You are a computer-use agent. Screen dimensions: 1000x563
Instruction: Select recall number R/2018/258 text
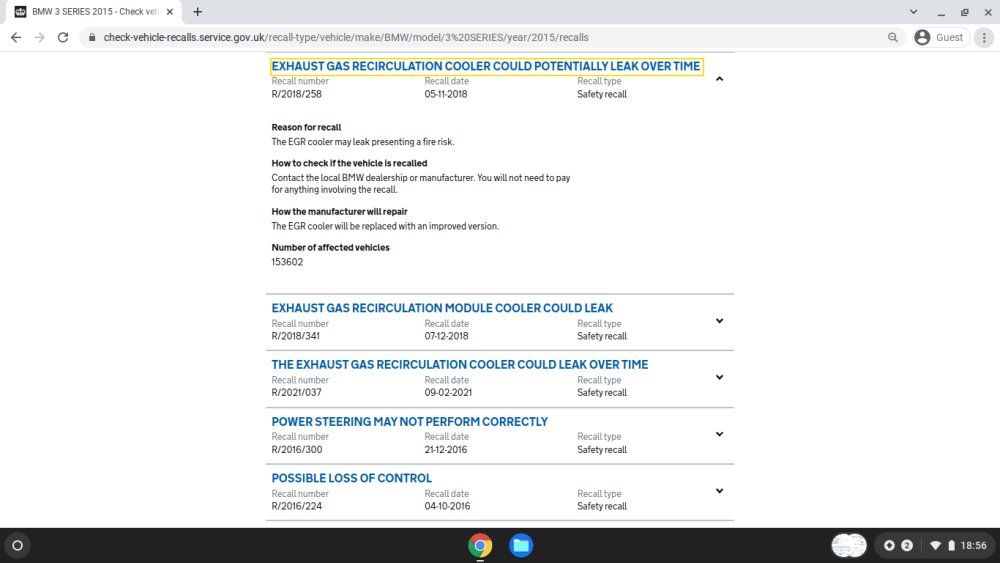pos(297,94)
